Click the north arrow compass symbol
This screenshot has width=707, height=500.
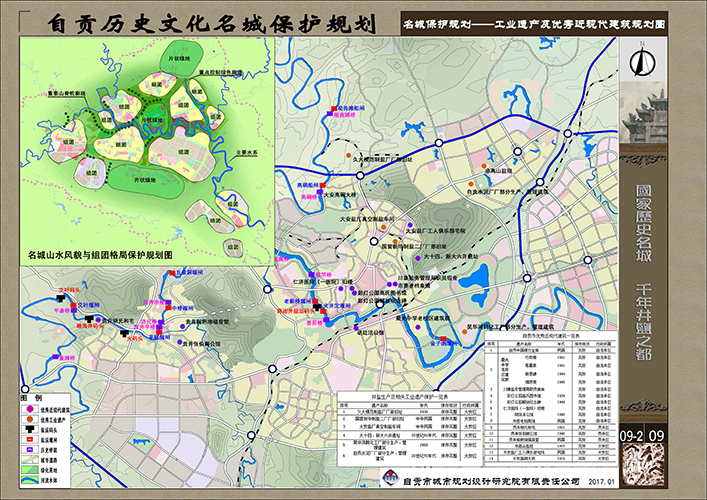tap(643, 61)
